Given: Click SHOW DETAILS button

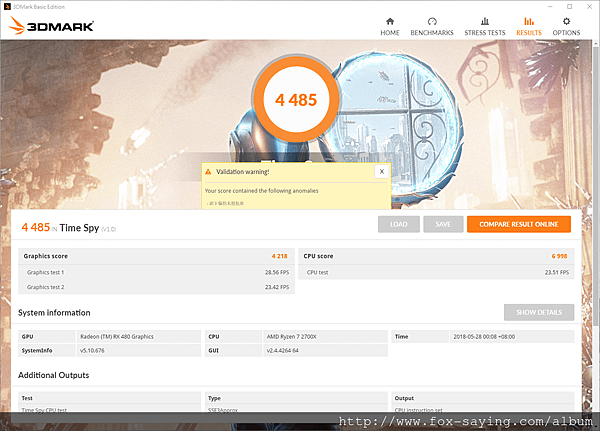Looking at the screenshot, I should coord(539,312).
